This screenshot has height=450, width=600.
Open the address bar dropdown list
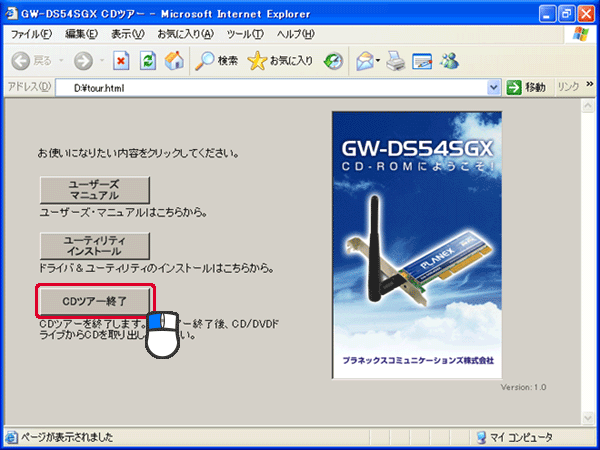(494, 88)
